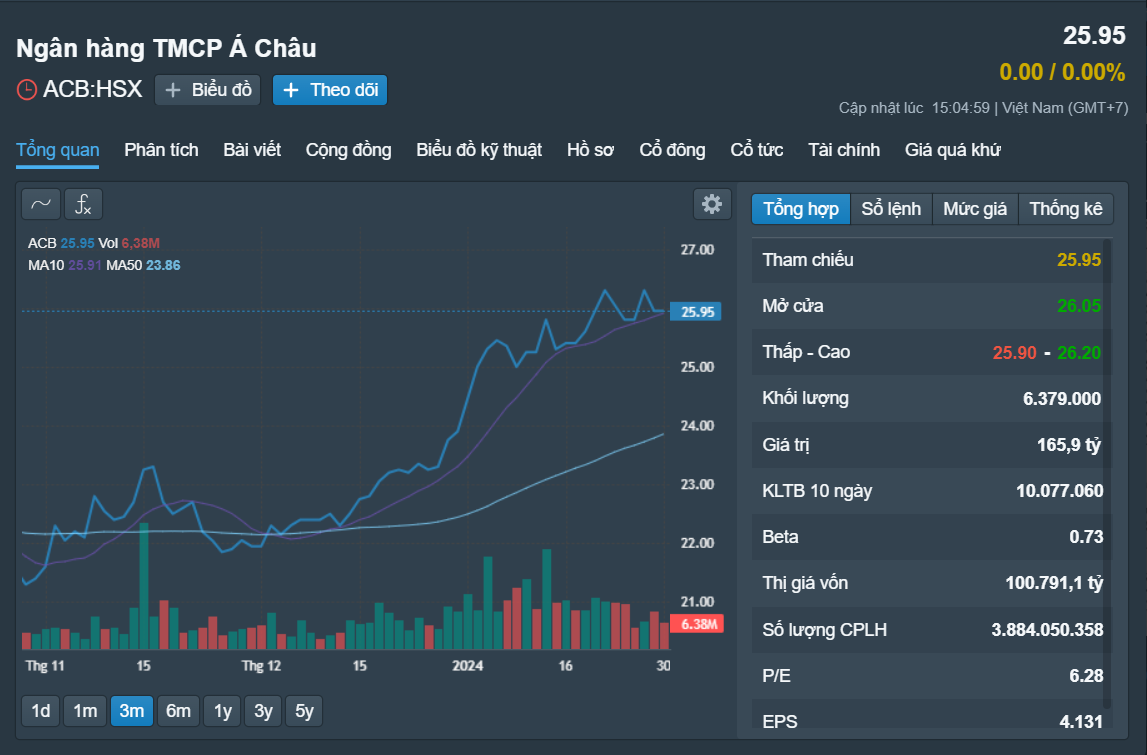This screenshot has width=1147, height=755.
Task: Open the Biểu đồ kỹ thuật tab
Action: 479,150
